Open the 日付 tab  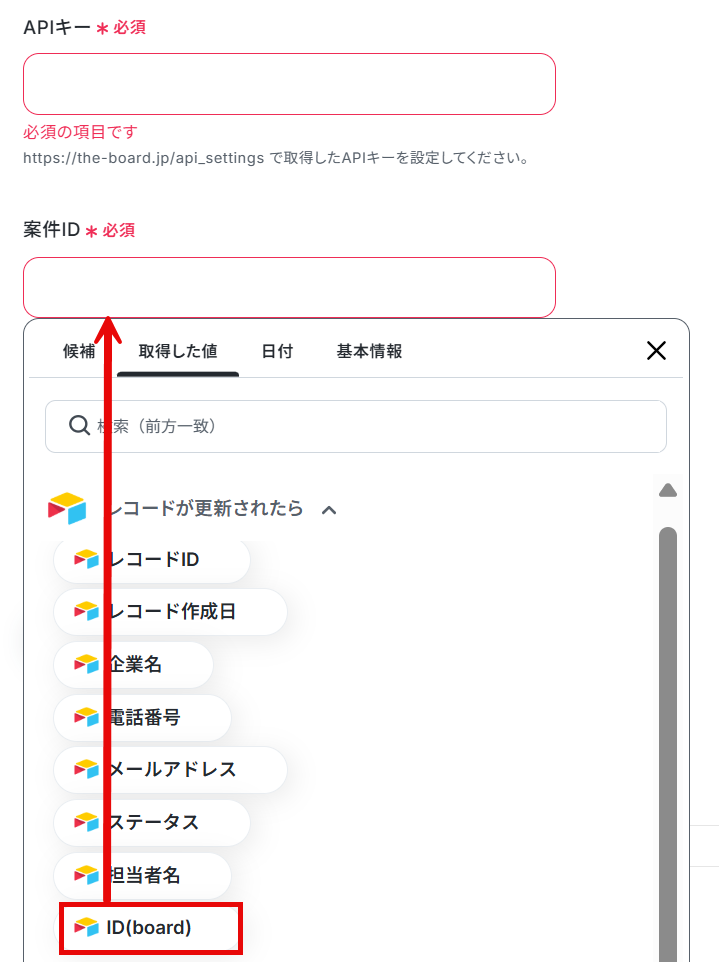tap(277, 351)
